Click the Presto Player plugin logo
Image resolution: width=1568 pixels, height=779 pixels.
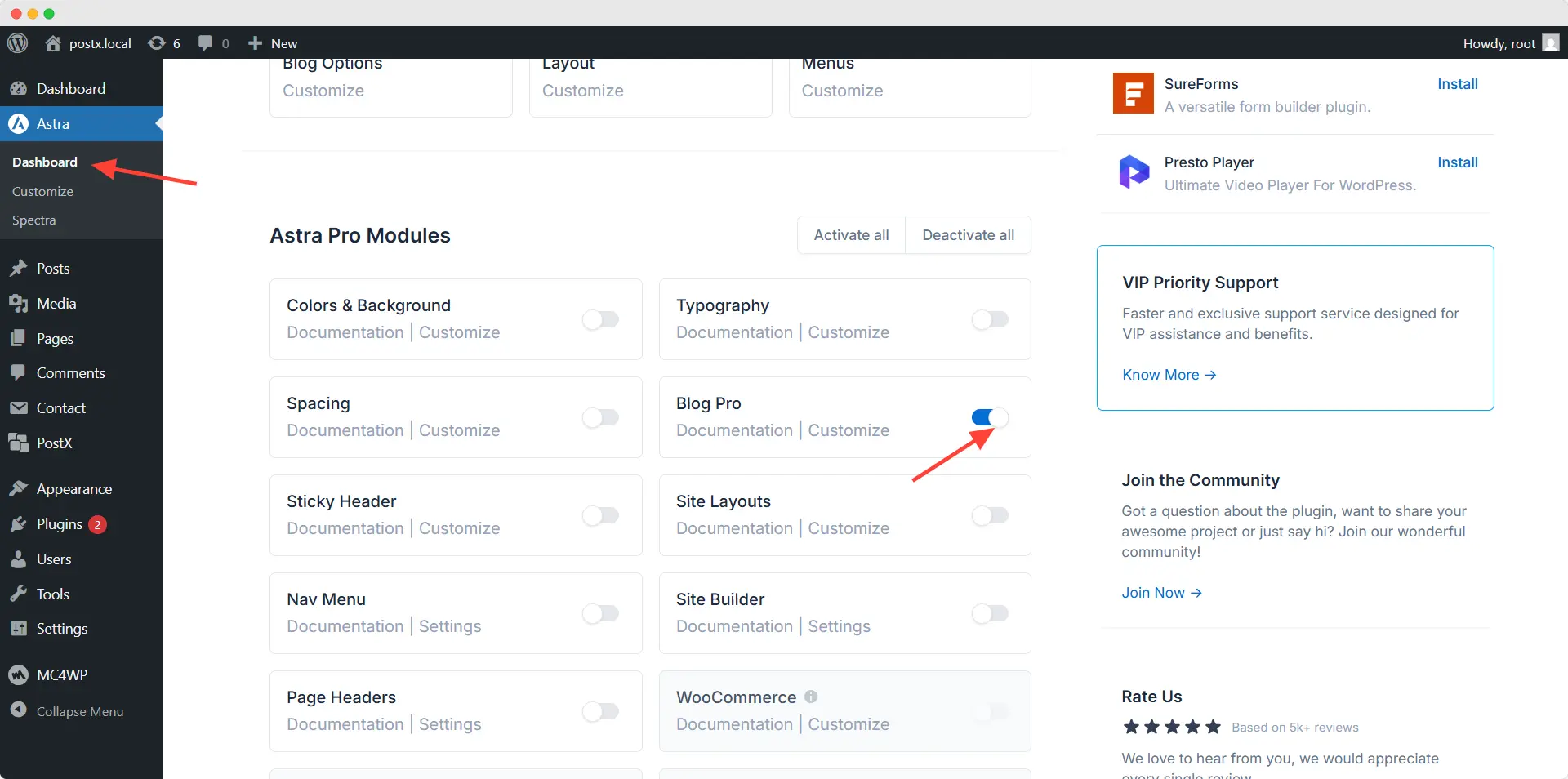tap(1134, 171)
